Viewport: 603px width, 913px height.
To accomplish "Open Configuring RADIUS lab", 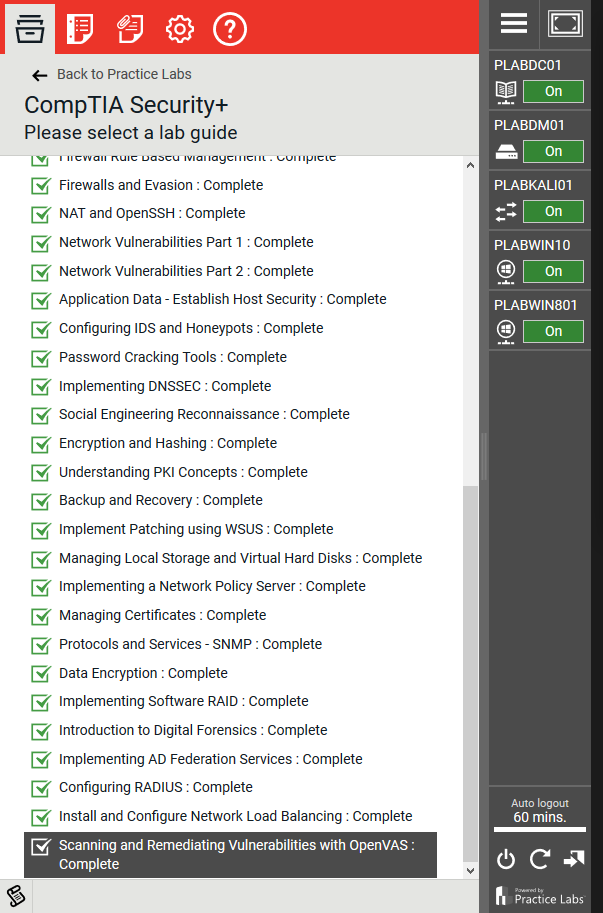I will point(156,787).
